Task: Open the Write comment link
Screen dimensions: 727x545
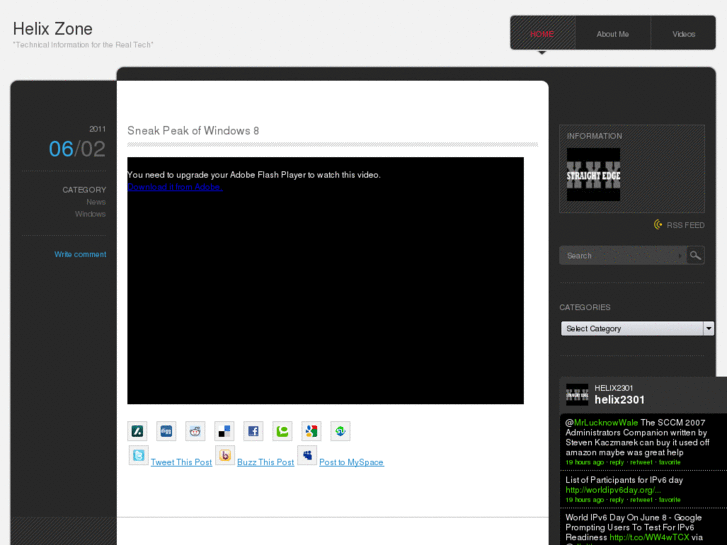Action: (x=80, y=254)
